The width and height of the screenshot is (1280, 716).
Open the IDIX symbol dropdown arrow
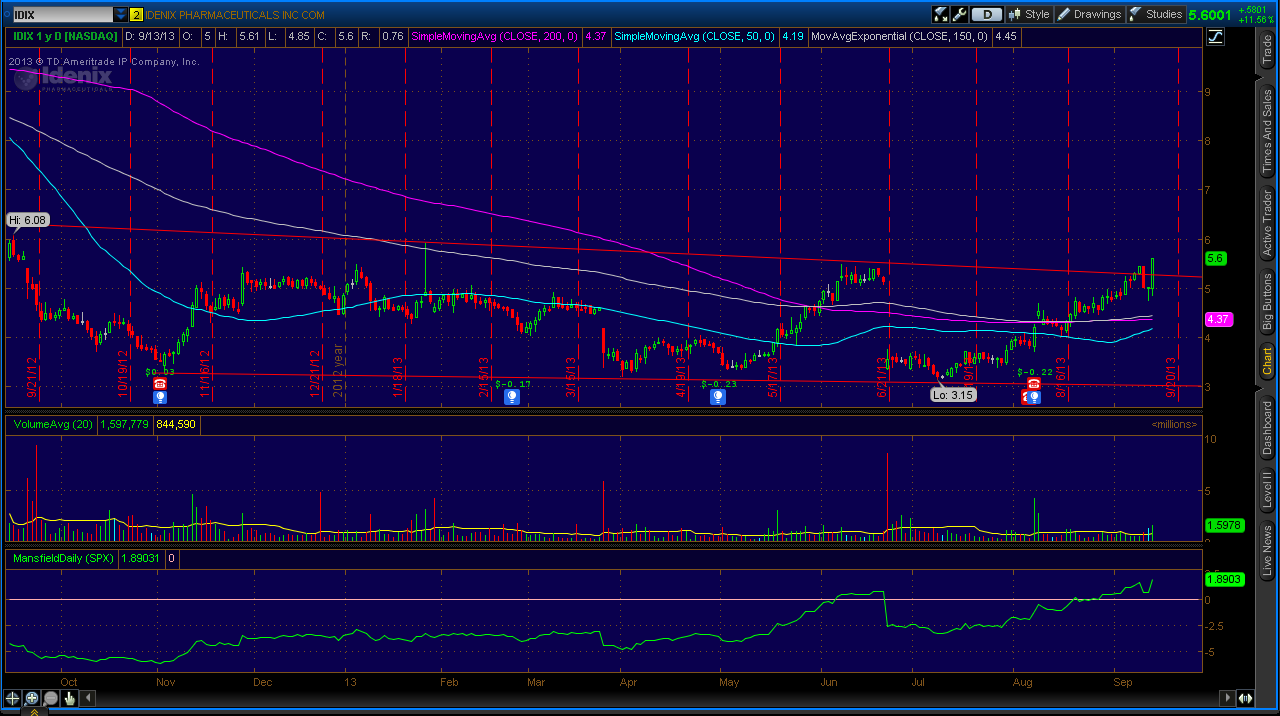tap(121, 15)
